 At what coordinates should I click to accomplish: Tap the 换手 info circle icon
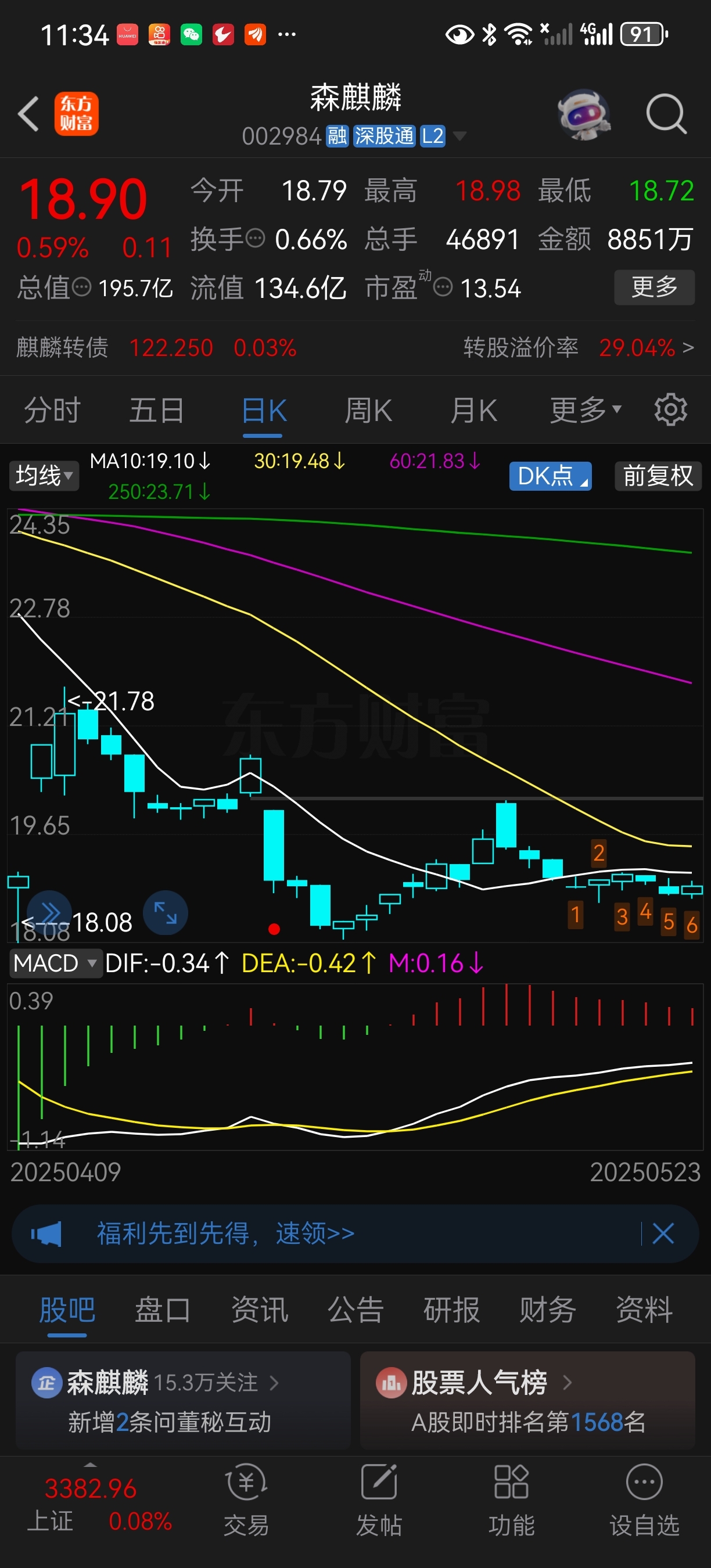click(x=255, y=238)
